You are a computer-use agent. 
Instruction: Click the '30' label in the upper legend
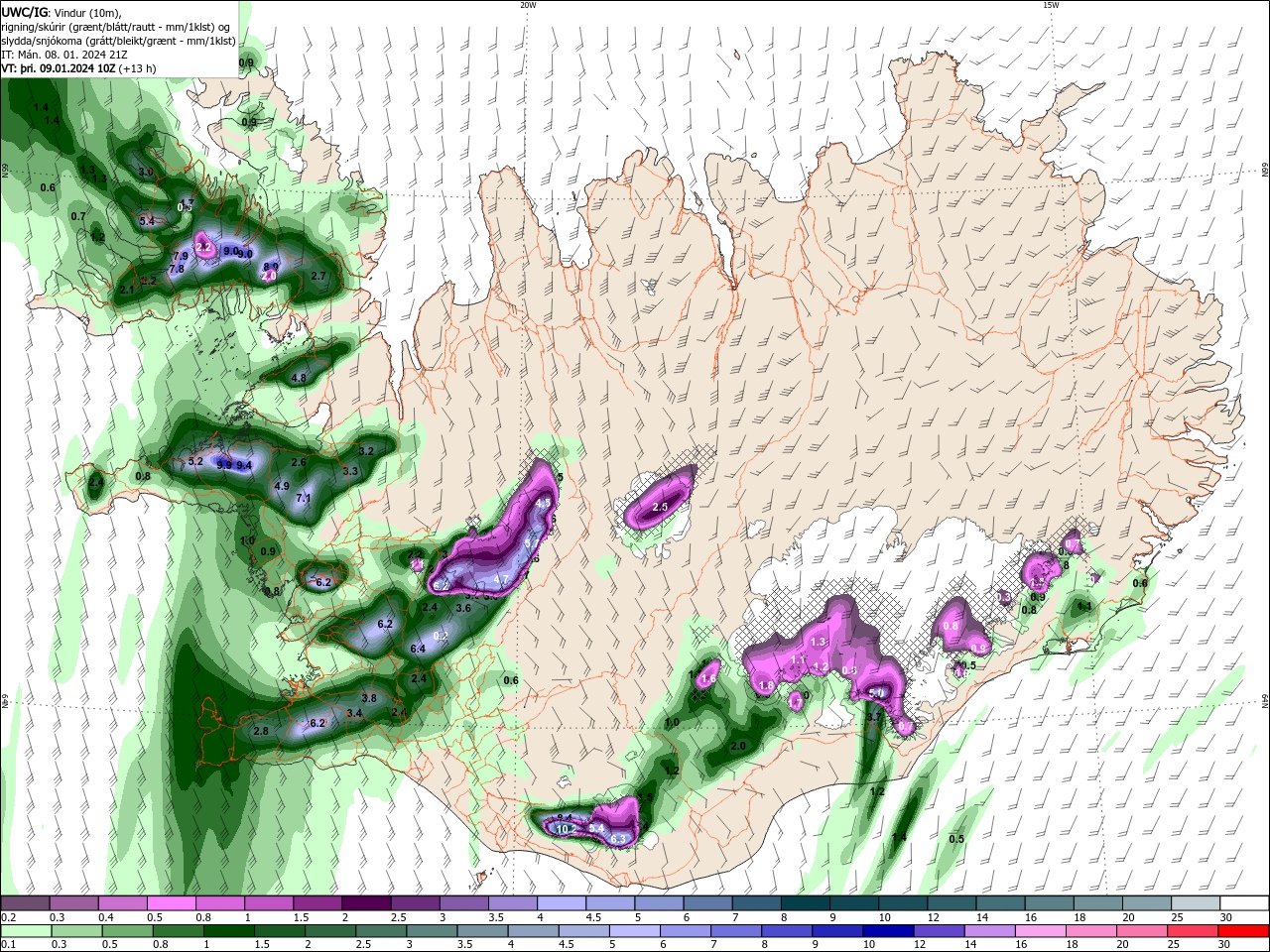[1226, 917]
